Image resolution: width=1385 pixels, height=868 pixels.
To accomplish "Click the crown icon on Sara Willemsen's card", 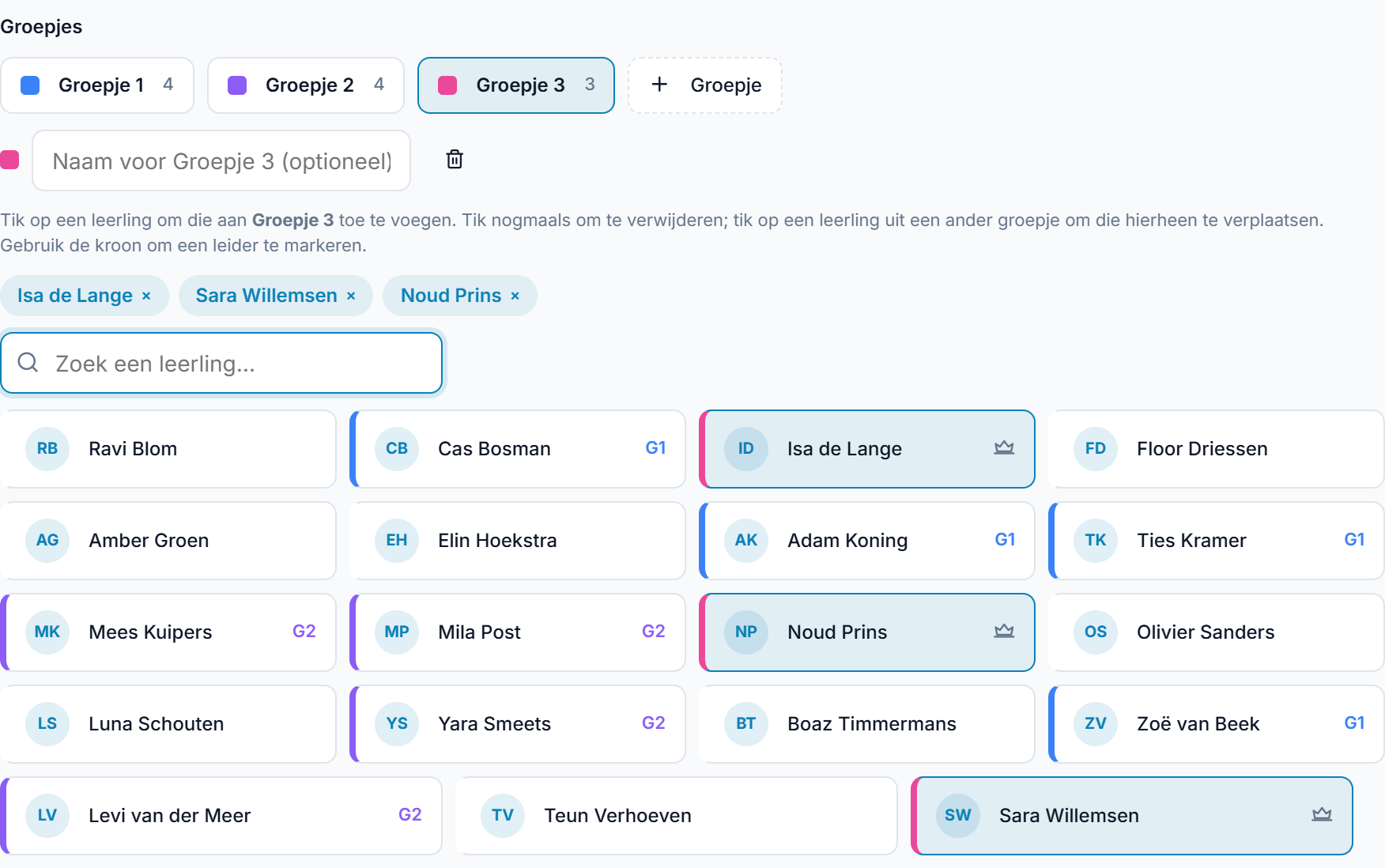I will 1322,815.
